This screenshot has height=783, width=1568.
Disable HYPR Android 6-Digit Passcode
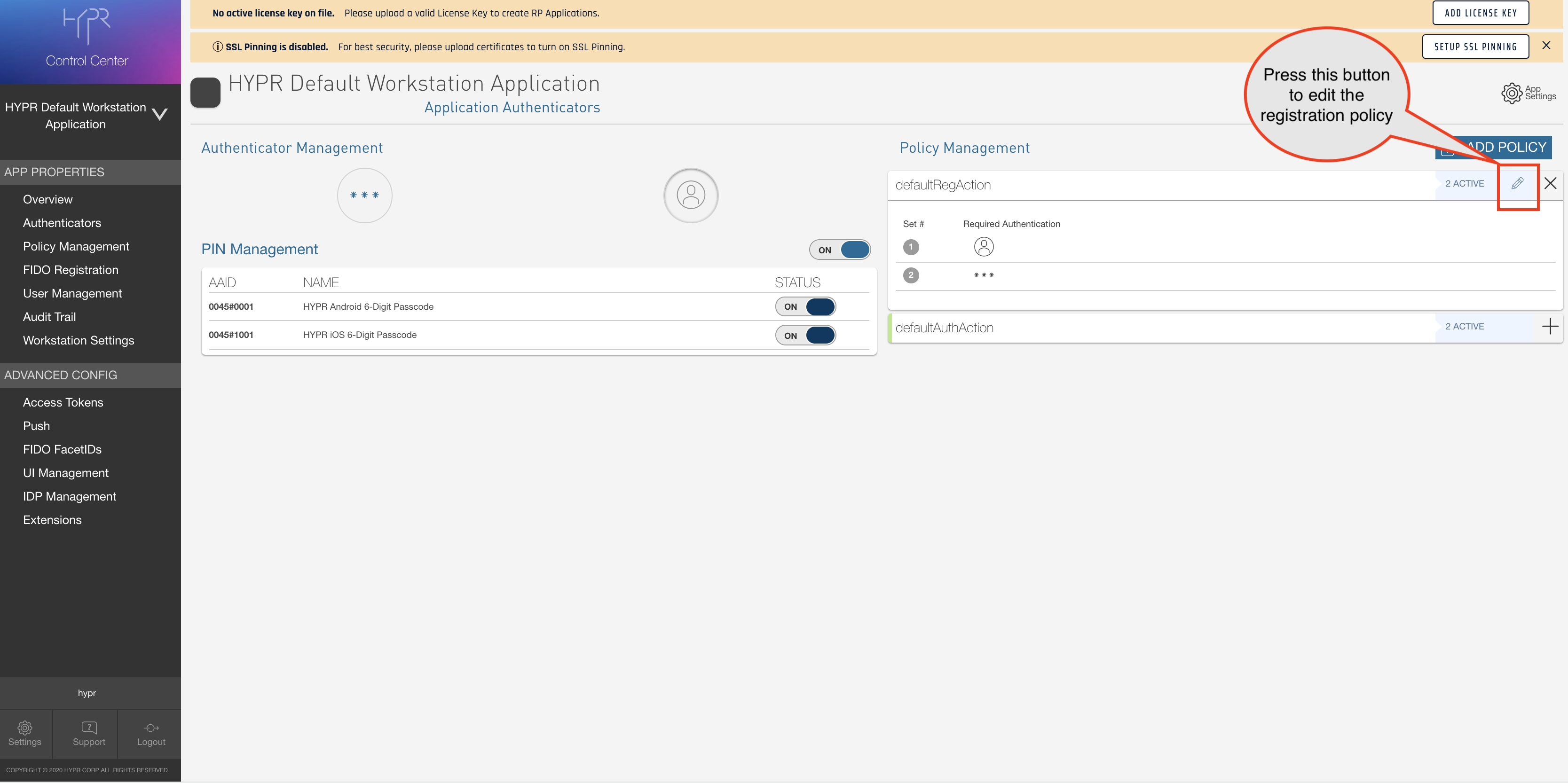pos(805,306)
